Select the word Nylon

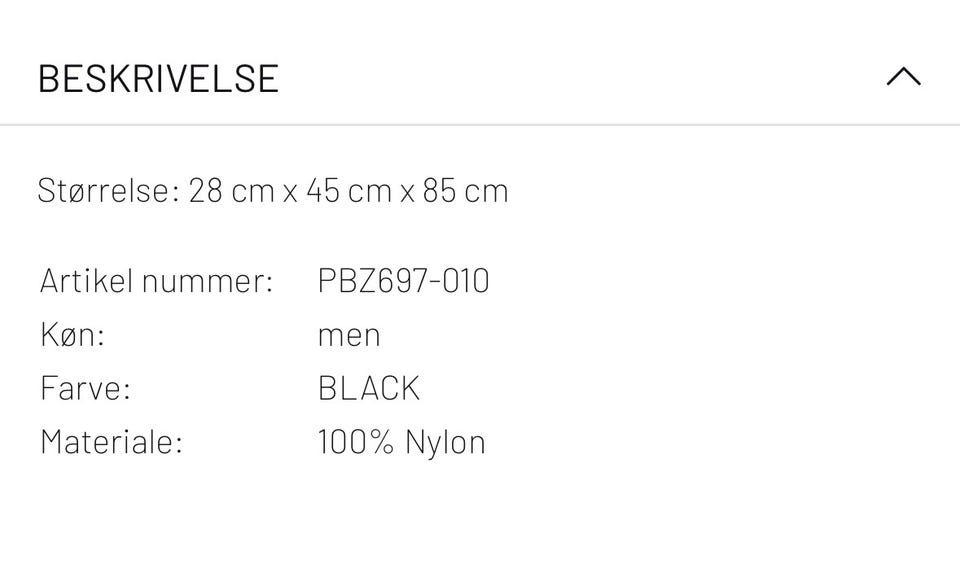click(445, 441)
